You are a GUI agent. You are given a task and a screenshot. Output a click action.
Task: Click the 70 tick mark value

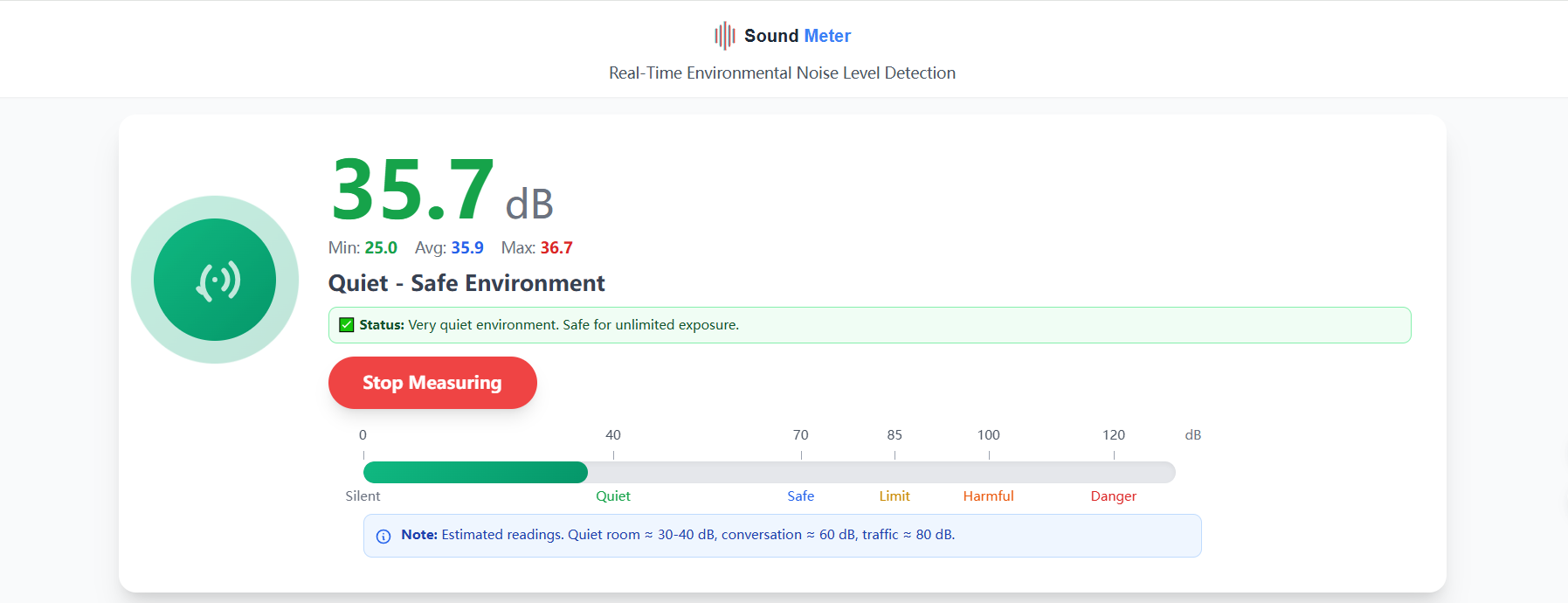(x=801, y=435)
